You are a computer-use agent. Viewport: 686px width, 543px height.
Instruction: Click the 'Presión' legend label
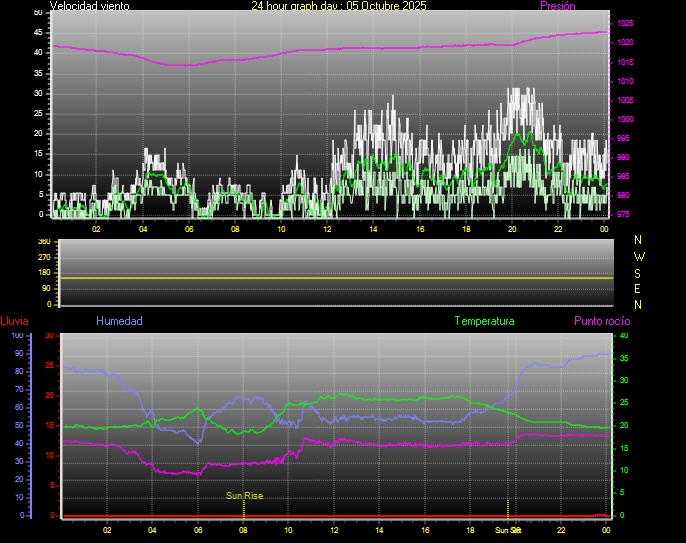[x=557, y=6]
